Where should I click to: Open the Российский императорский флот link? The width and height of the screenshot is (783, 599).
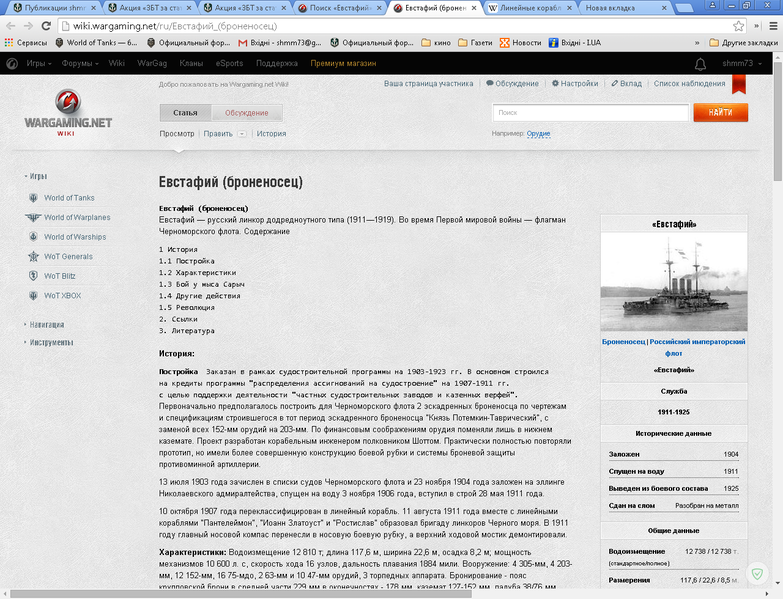click(697, 347)
